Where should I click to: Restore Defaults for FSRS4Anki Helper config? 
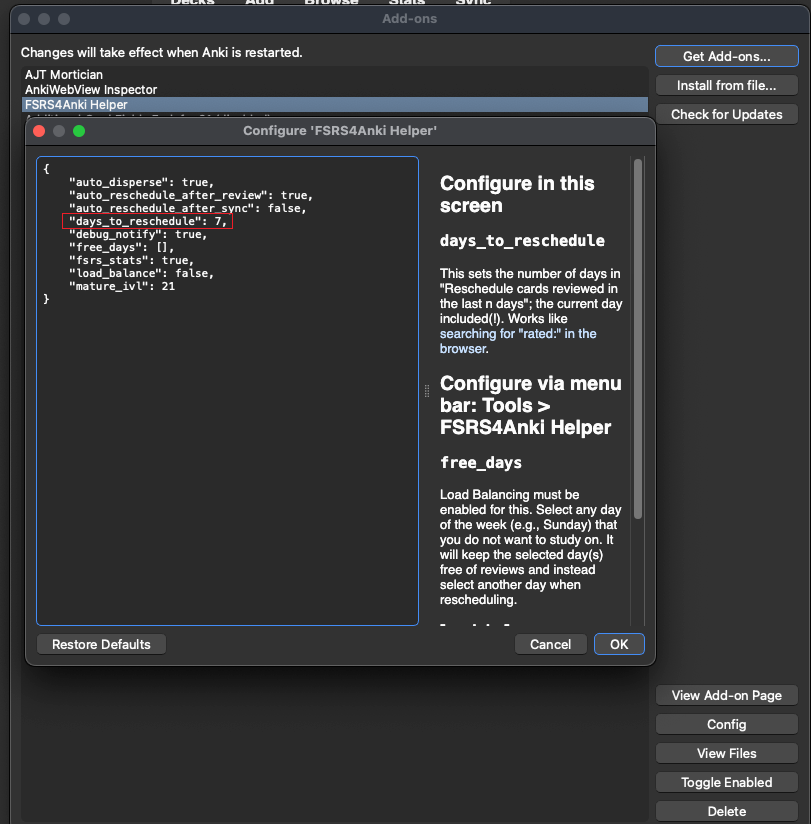point(100,644)
